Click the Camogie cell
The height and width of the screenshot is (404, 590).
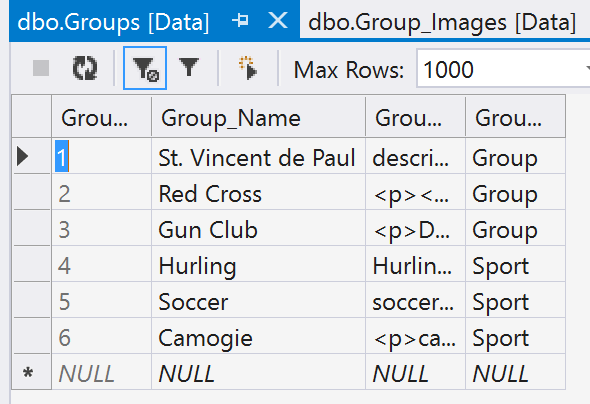[258, 336]
